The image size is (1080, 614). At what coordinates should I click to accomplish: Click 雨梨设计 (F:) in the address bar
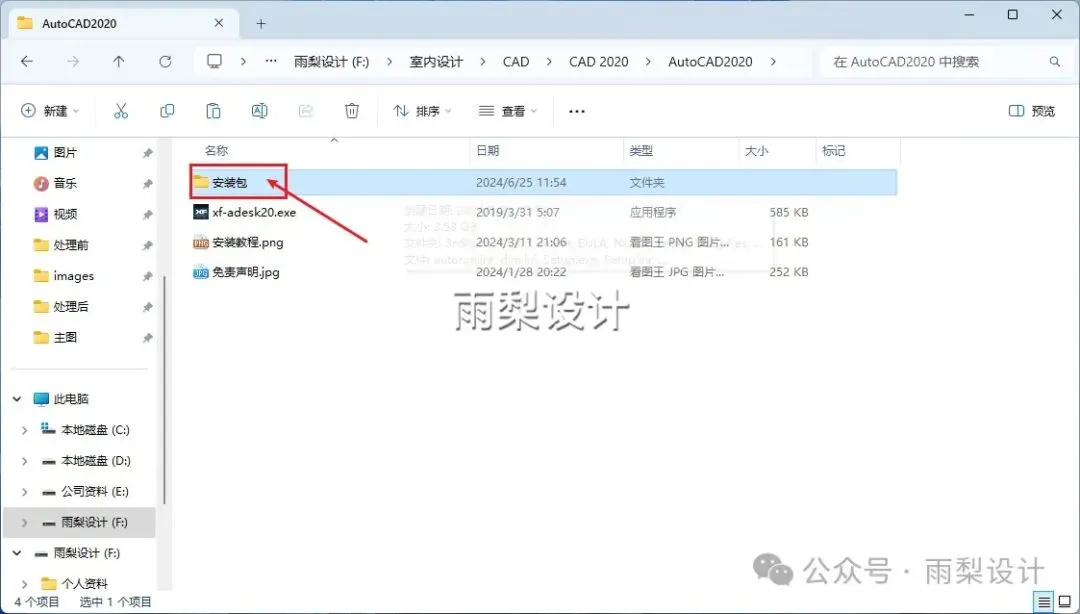click(x=331, y=61)
